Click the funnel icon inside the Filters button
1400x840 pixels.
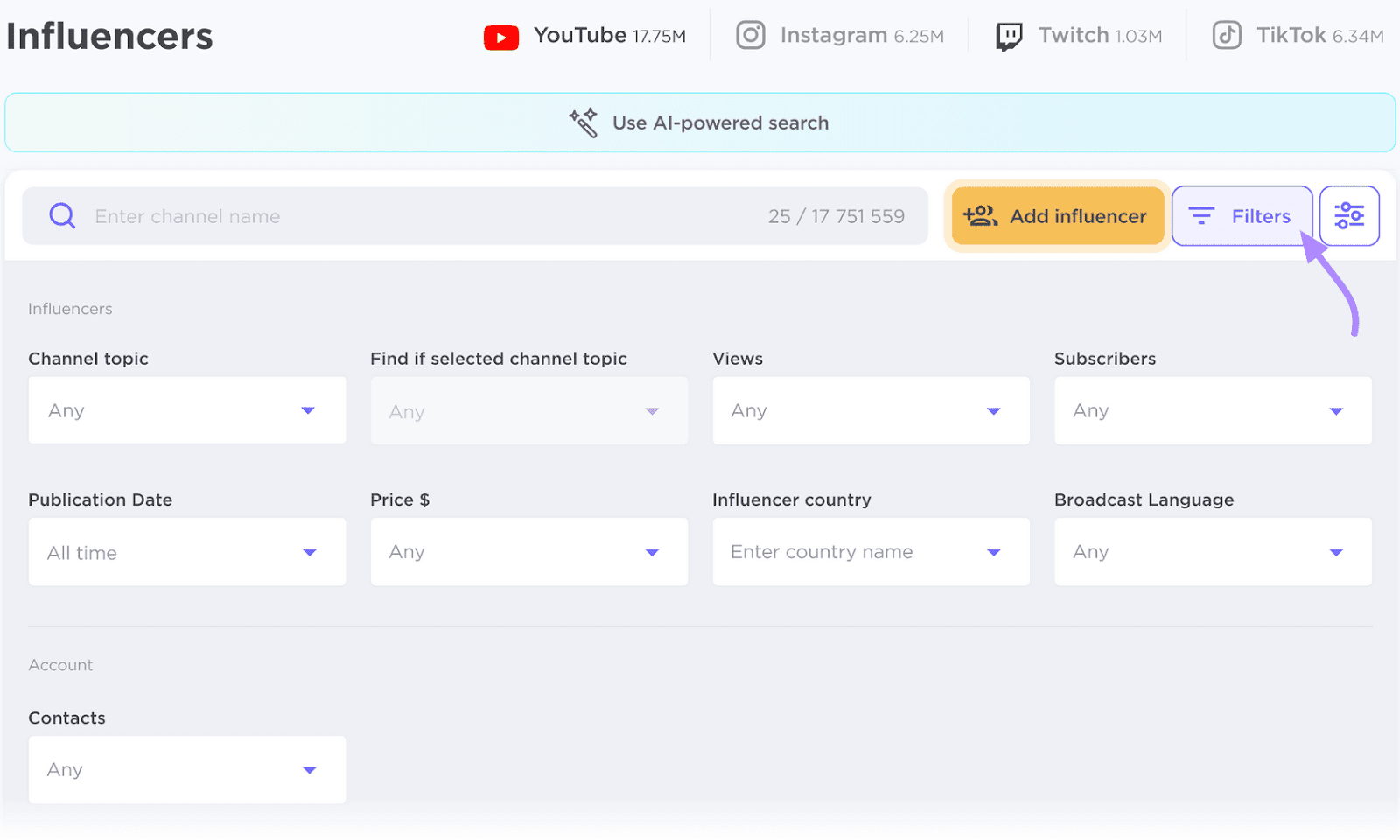point(1201,215)
